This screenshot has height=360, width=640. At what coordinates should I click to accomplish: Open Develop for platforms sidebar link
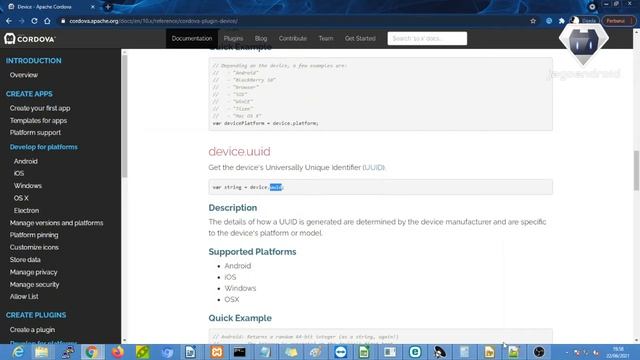coord(44,147)
